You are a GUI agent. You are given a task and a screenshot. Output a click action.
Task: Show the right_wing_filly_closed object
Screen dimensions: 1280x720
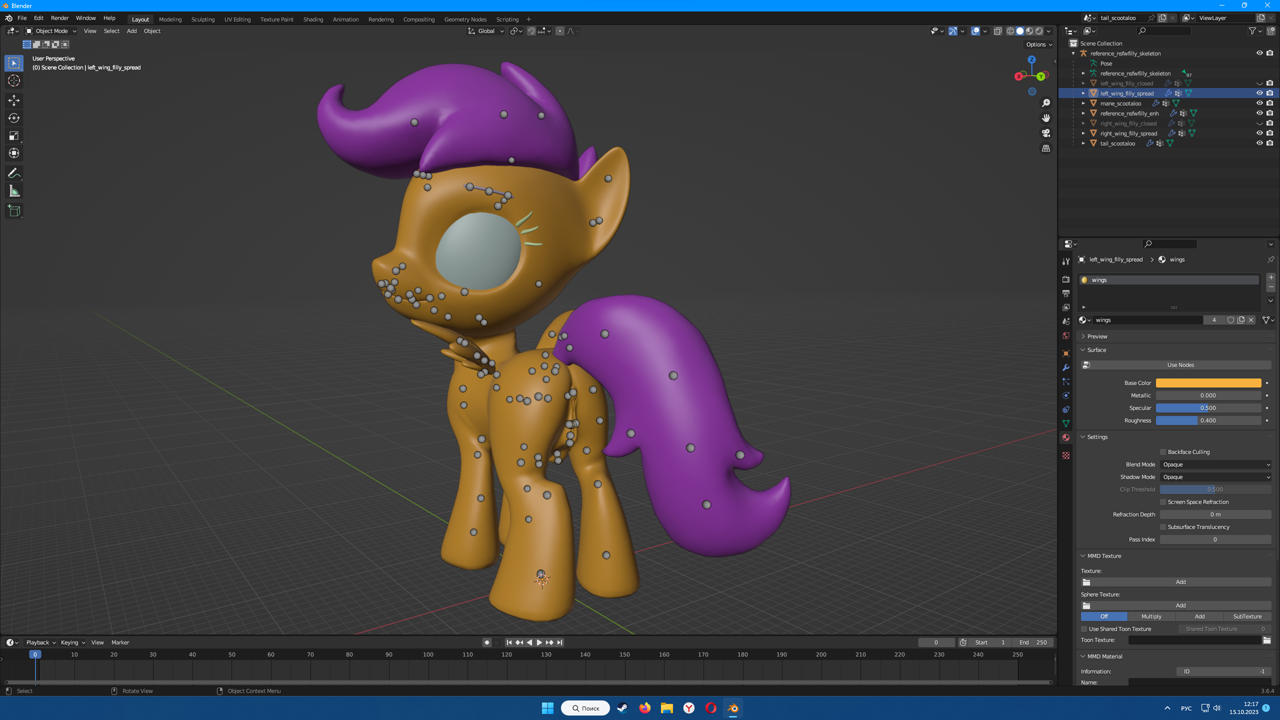[x=1259, y=123]
